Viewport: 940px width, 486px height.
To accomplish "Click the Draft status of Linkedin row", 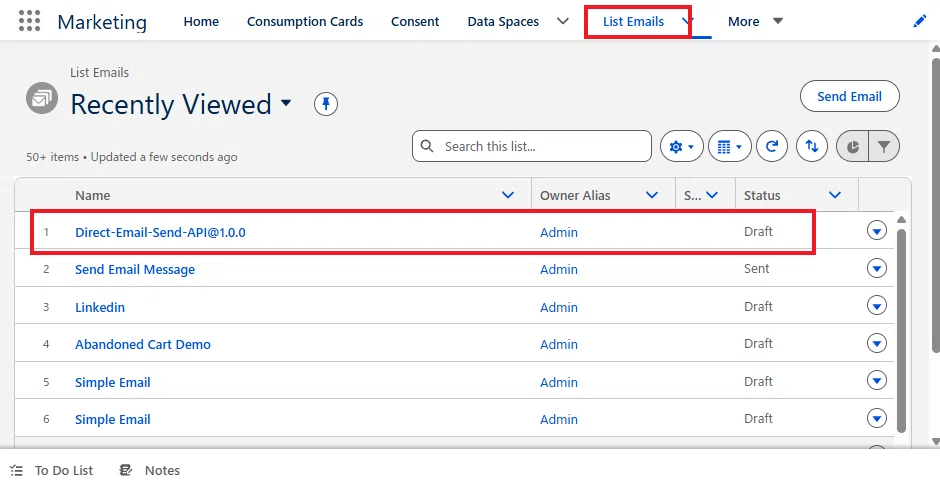I will [x=758, y=306].
